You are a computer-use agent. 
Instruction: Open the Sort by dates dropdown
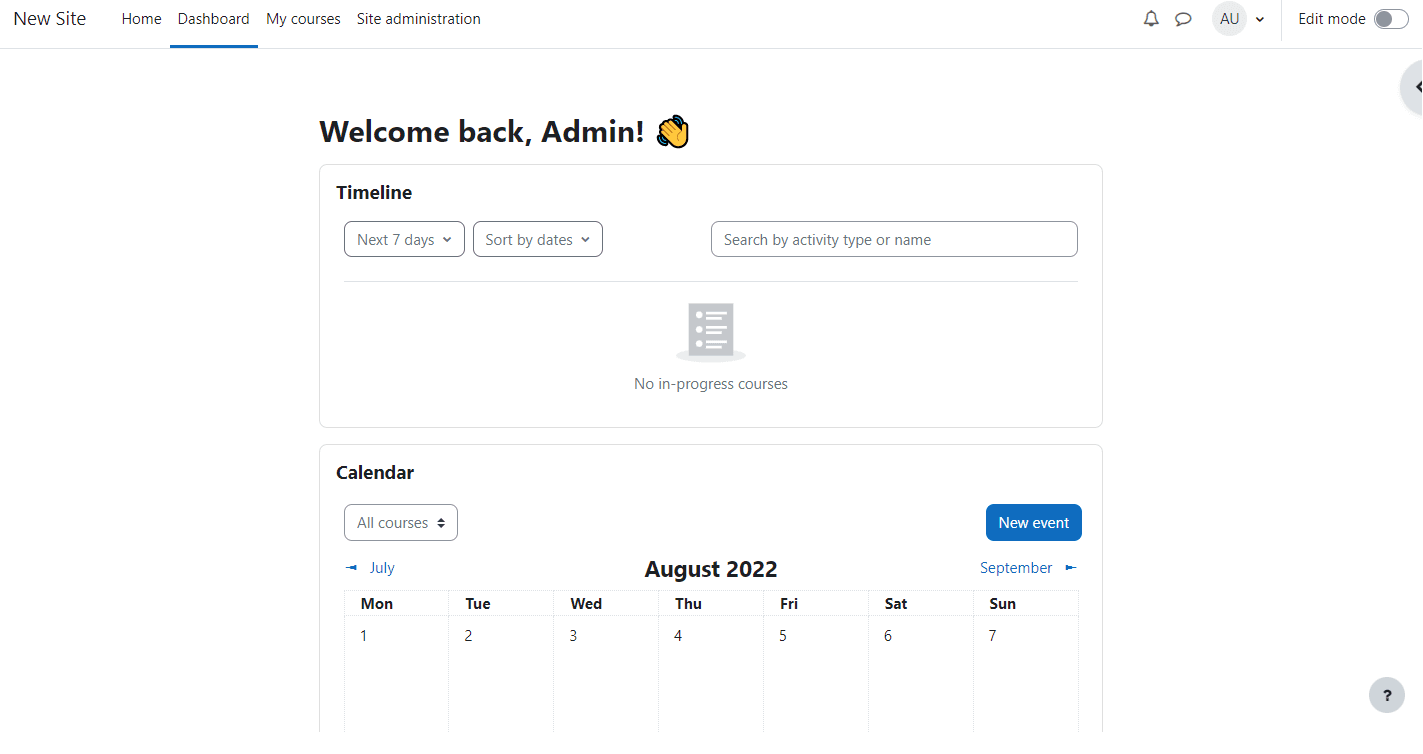[537, 240]
